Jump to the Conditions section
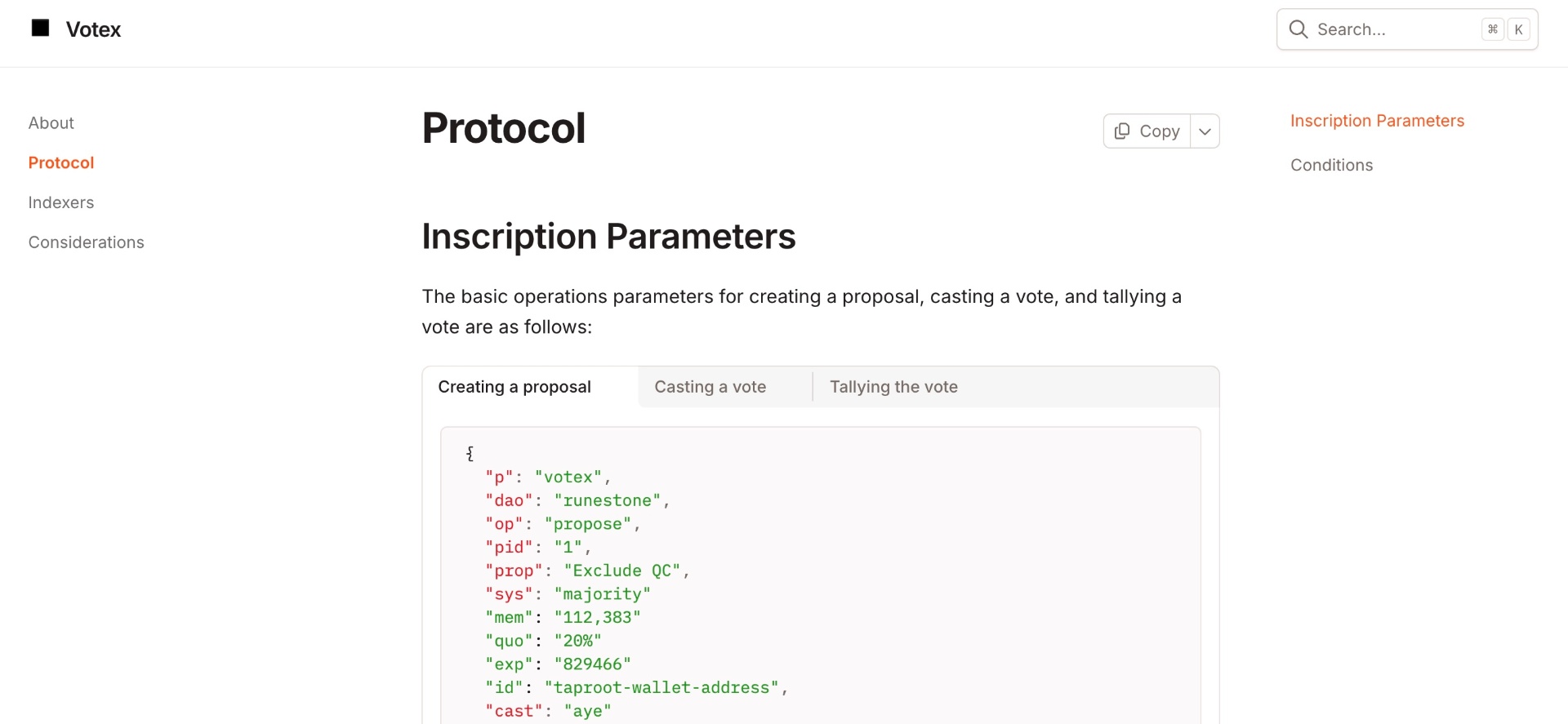Screen dimensions: 1568x724 pos(1331,165)
